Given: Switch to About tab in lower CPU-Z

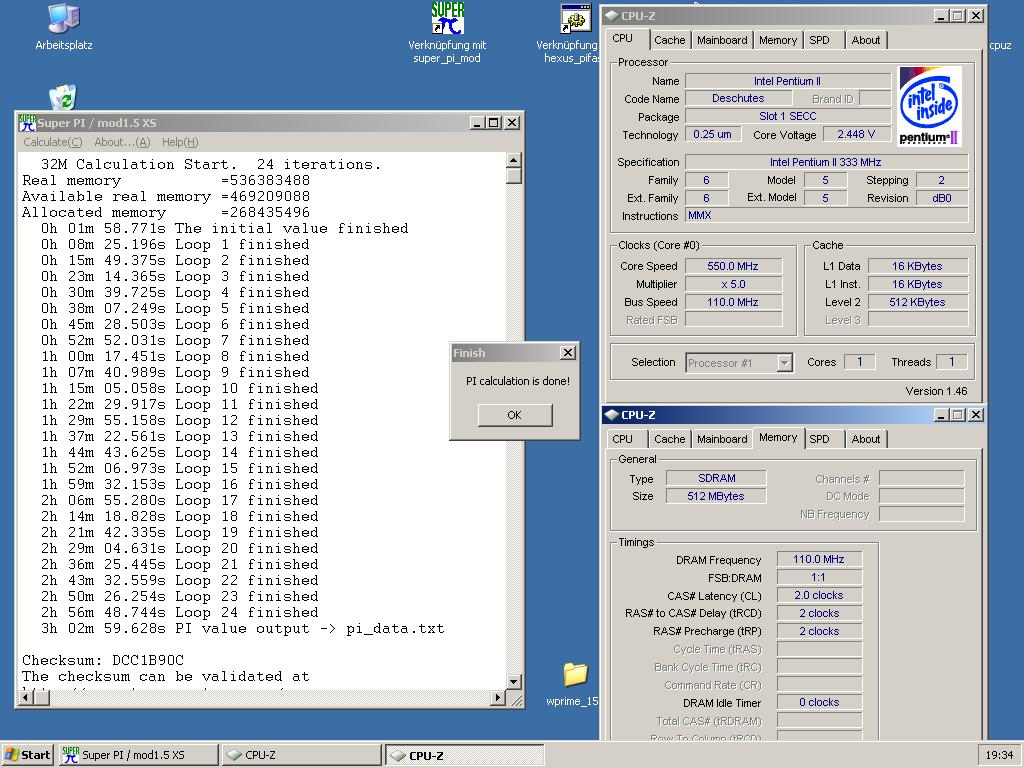Looking at the screenshot, I should point(865,439).
